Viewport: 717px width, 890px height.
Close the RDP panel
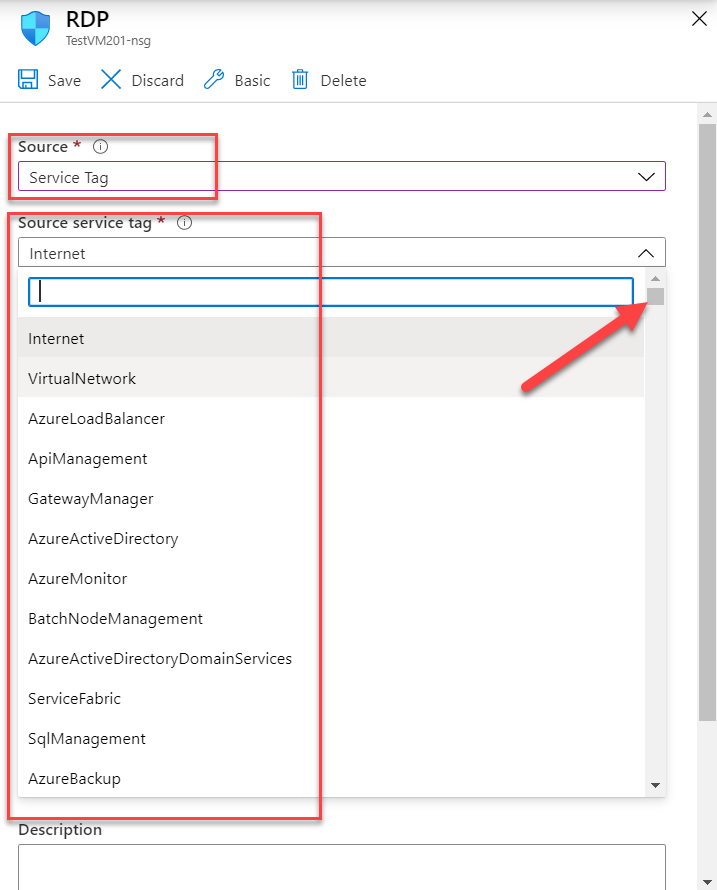click(699, 19)
